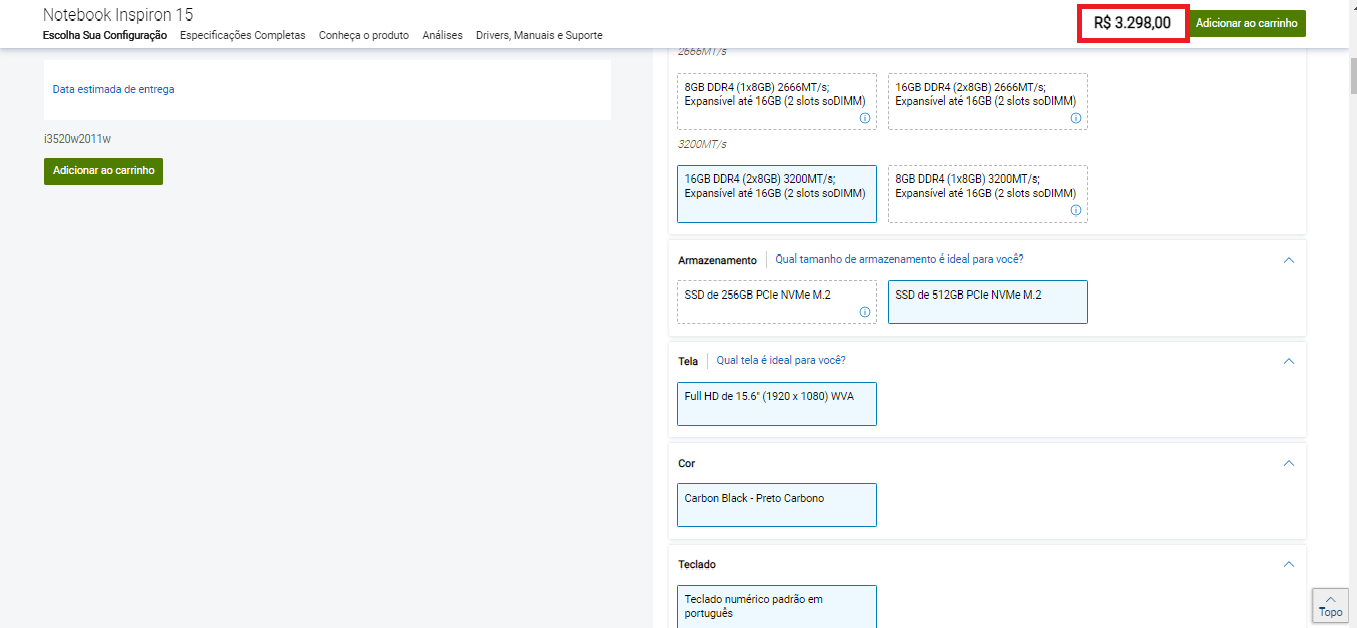Select Full HD de 15.6" WVA screen
Image resolution: width=1357 pixels, height=628 pixels.
tap(777, 404)
